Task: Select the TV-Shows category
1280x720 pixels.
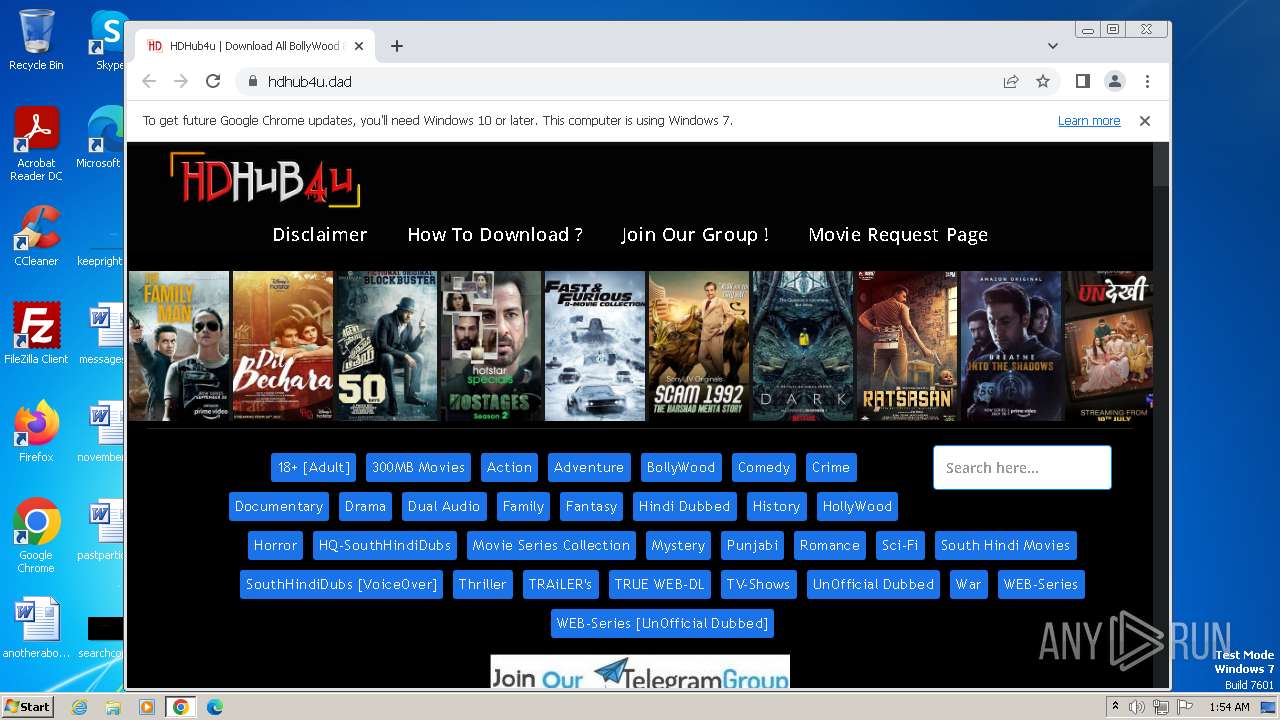Action: coord(758,585)
